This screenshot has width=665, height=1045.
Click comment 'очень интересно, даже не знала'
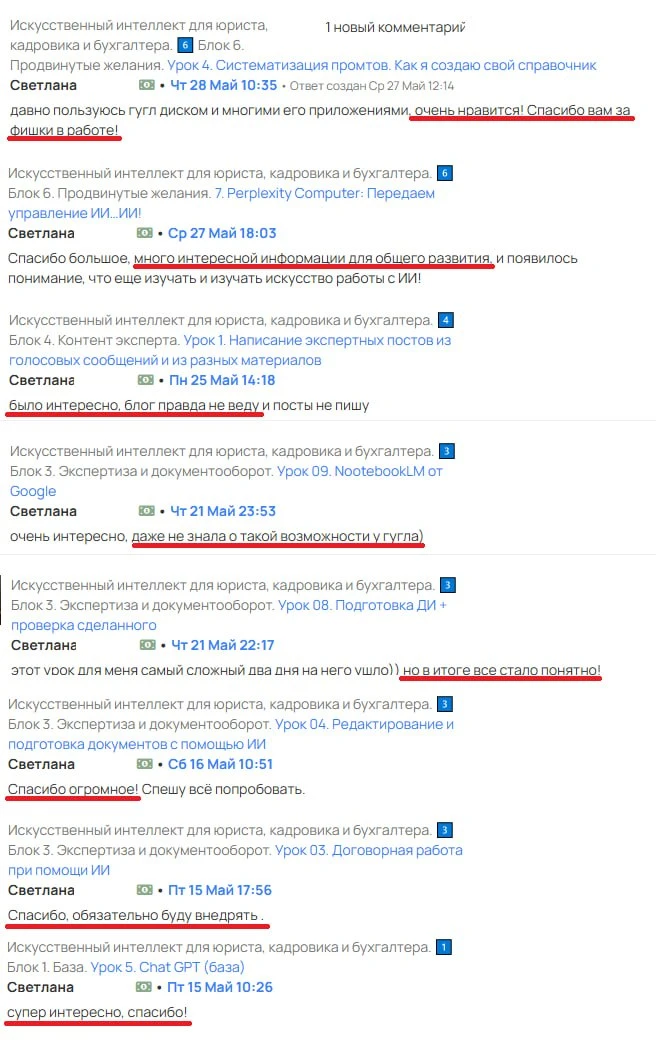[217, 536]
